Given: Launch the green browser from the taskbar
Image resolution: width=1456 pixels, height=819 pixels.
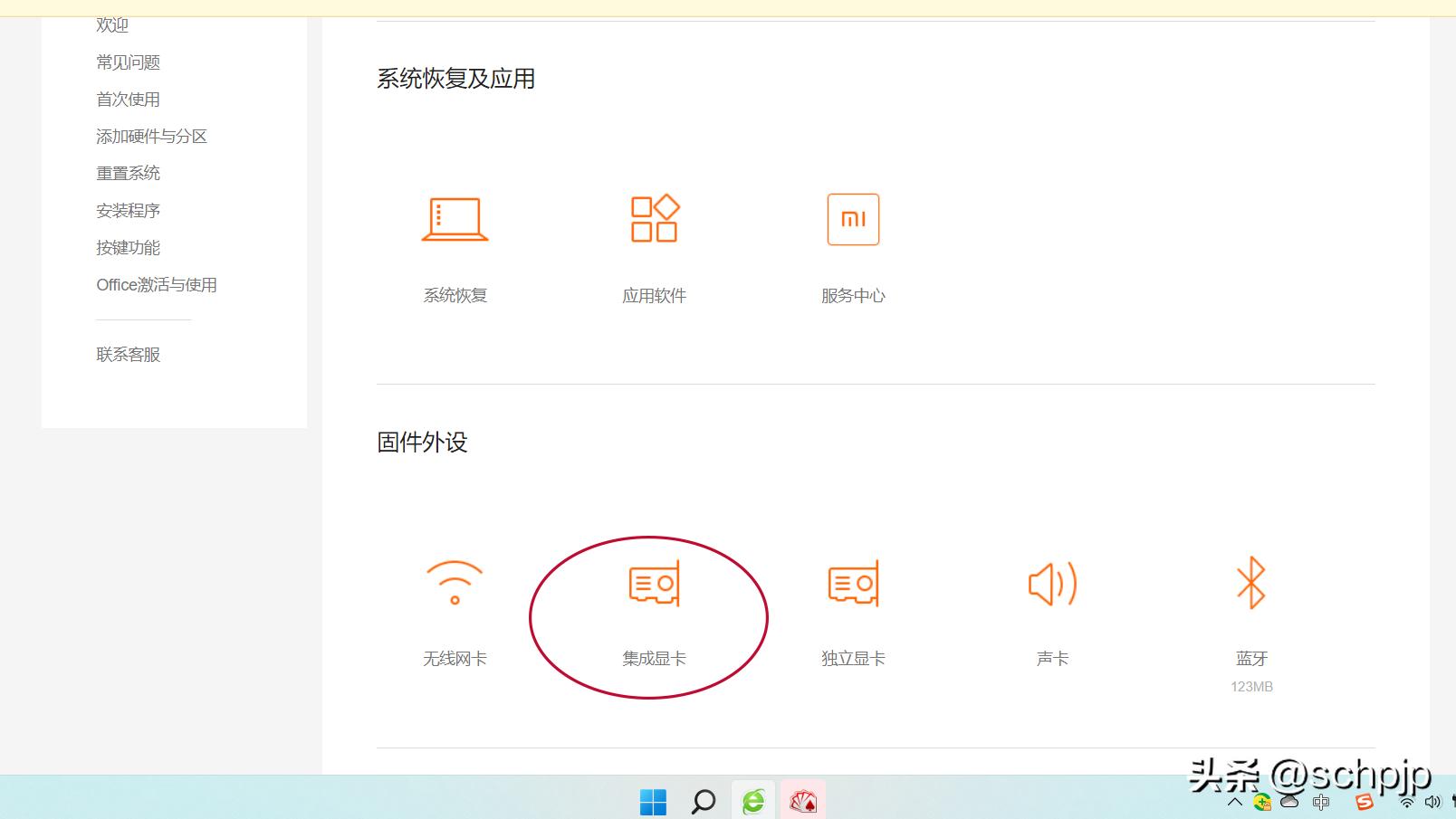Looking at the screenshot, I should [x=753, y=800].
